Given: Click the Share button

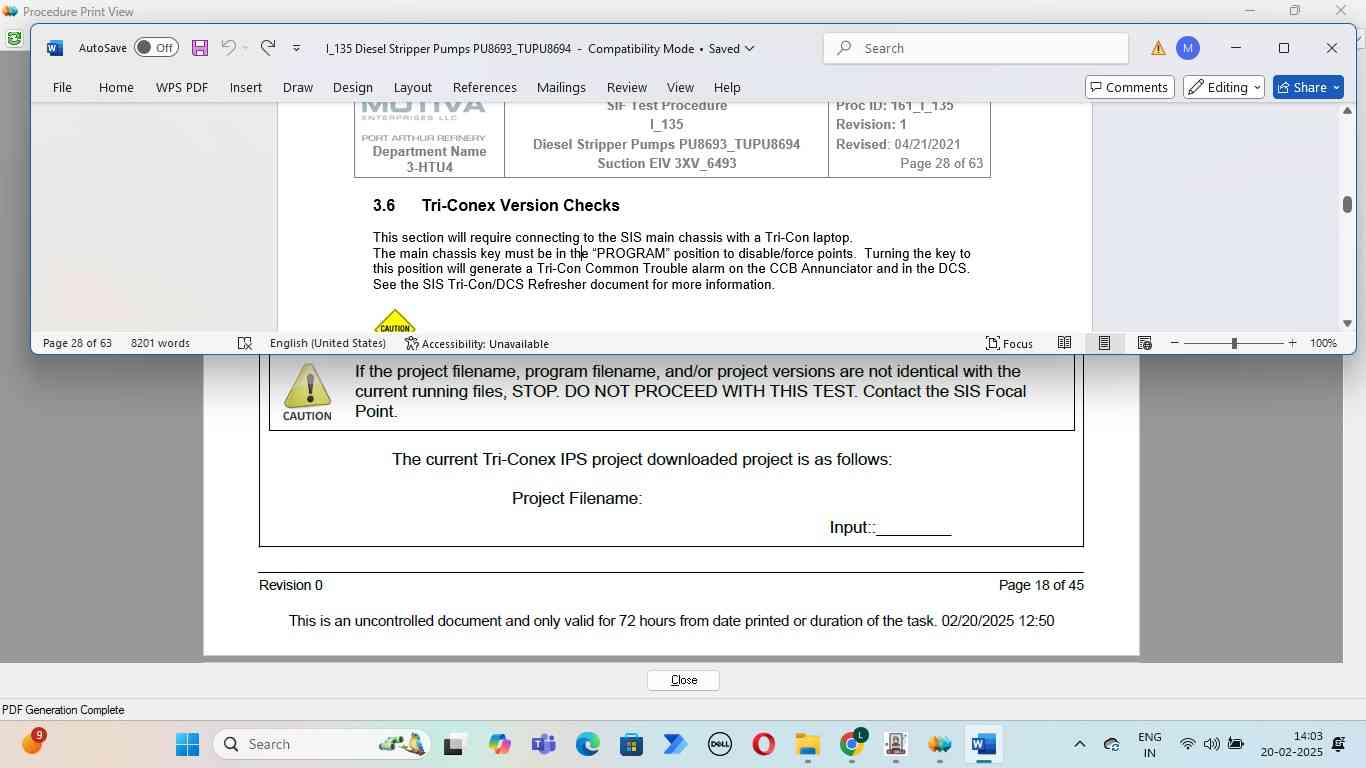Looking at the screenshot, I should coord(1310,87).
